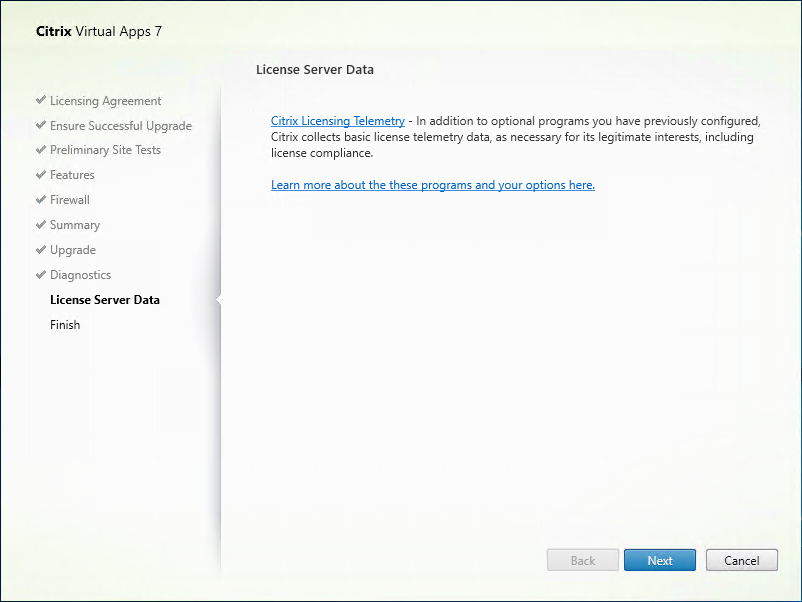The image size is (802, 602).
Task: Select the Licensing Agreement step
Action: click(105, 101)
